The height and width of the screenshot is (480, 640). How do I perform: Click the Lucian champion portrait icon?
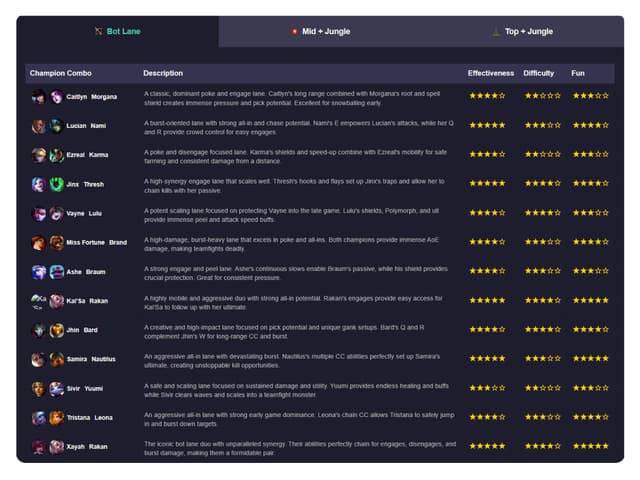39,126
